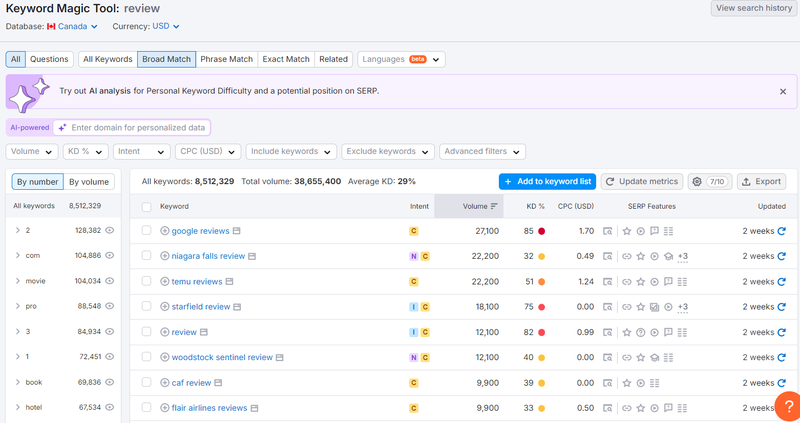Open the flair airlines reviews keyword link
Viewport: 800px width, 423px height.
point(209,408)
